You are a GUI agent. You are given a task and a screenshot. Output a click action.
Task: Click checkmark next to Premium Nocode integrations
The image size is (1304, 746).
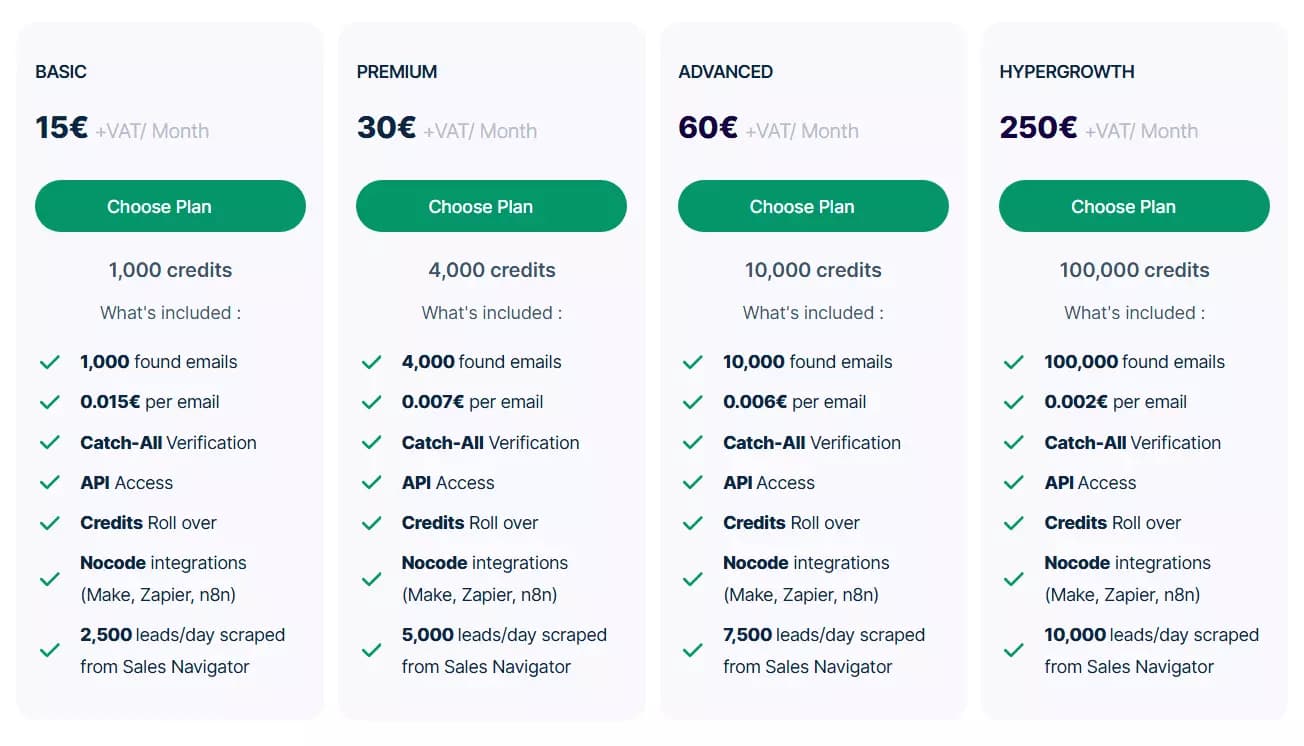pyautogui.click(x=371, y=579)
